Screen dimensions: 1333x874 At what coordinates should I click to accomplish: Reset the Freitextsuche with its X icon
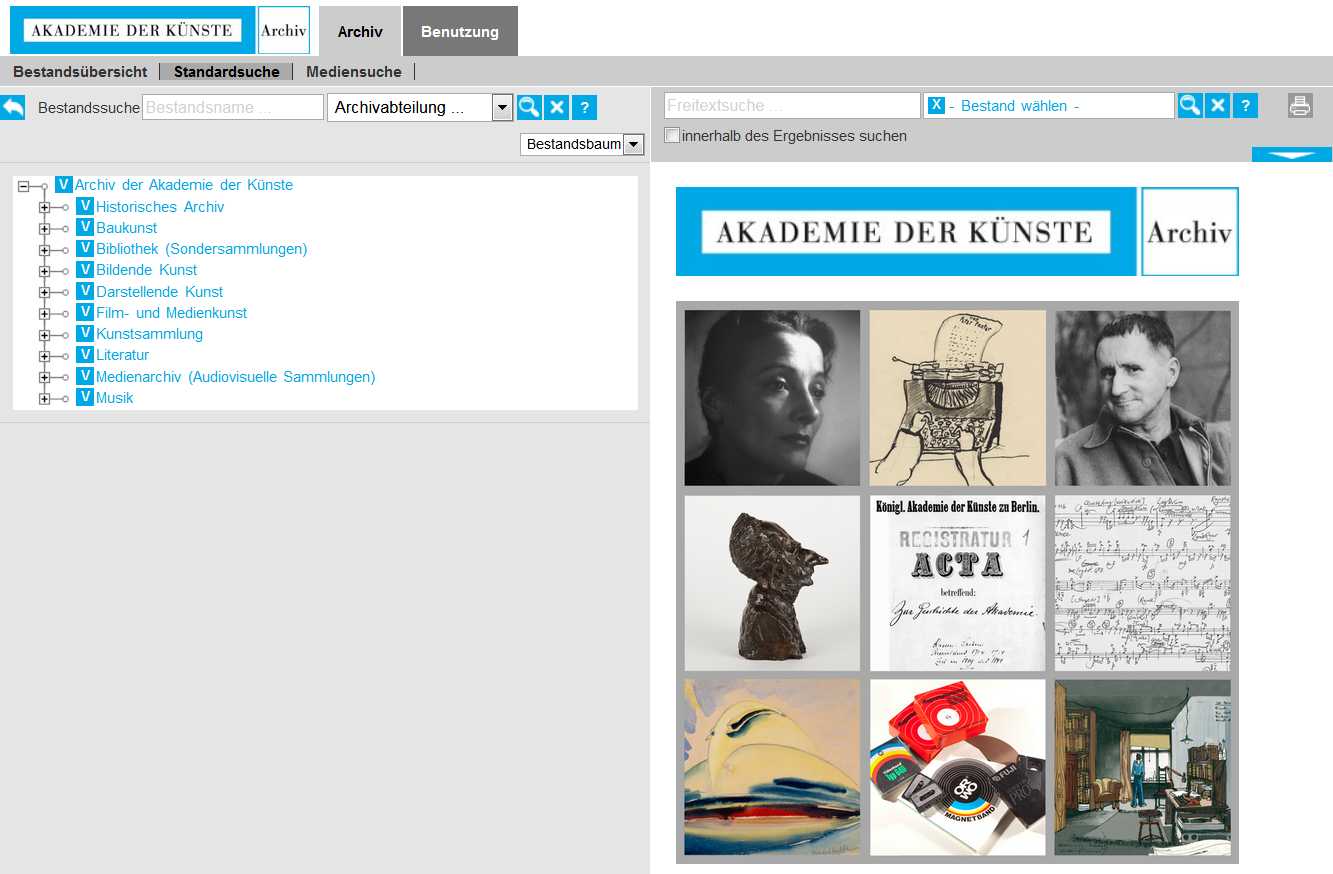tap(1217, 105)
